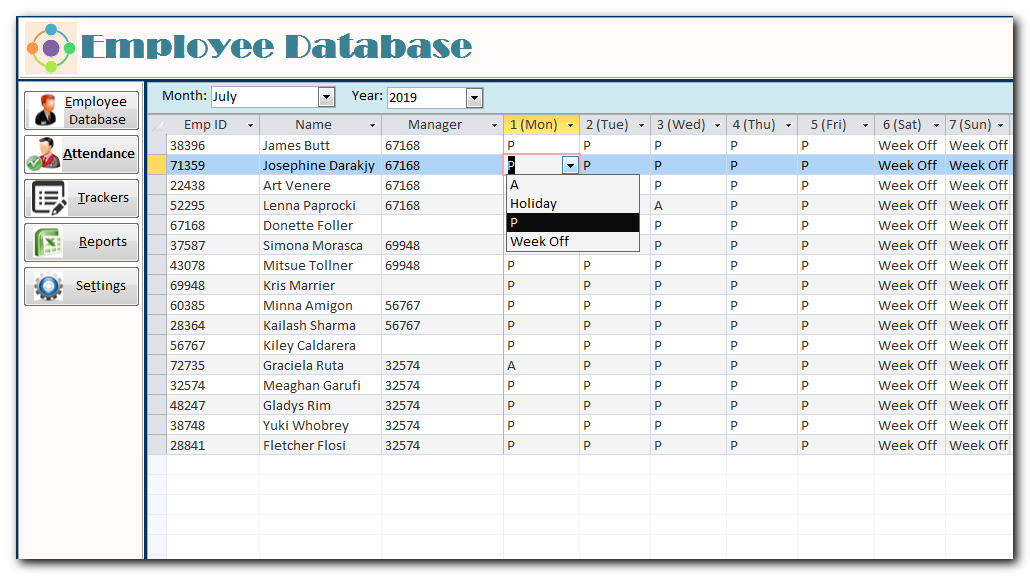Click the Attendance person checkmark icon
Screen dimensions: 1030x576
point(44,154)
